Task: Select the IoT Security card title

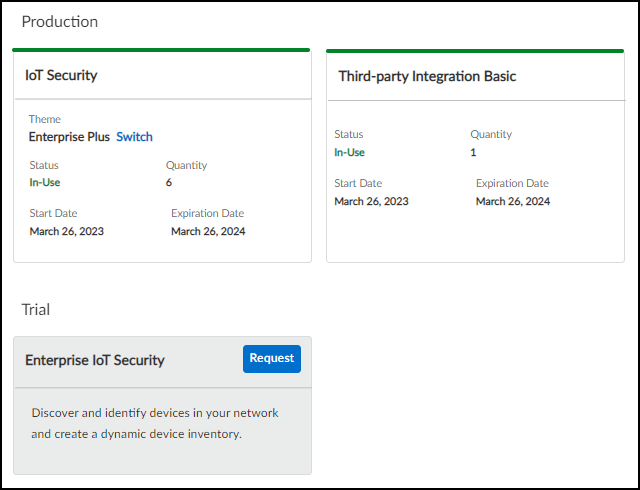Action: coord(61,75)
